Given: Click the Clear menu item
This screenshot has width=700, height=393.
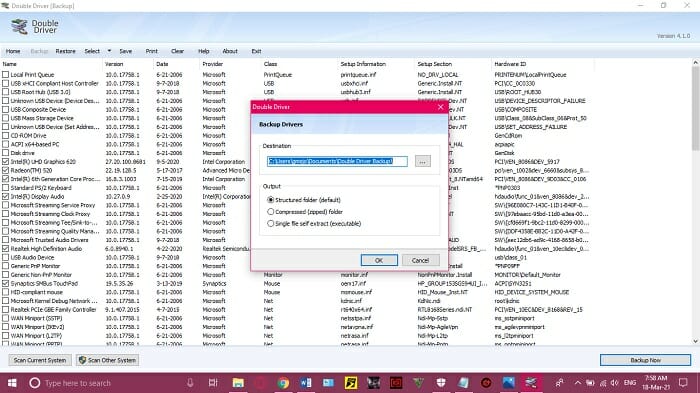Looking at the screenshot, I should (x=178, y=51).
